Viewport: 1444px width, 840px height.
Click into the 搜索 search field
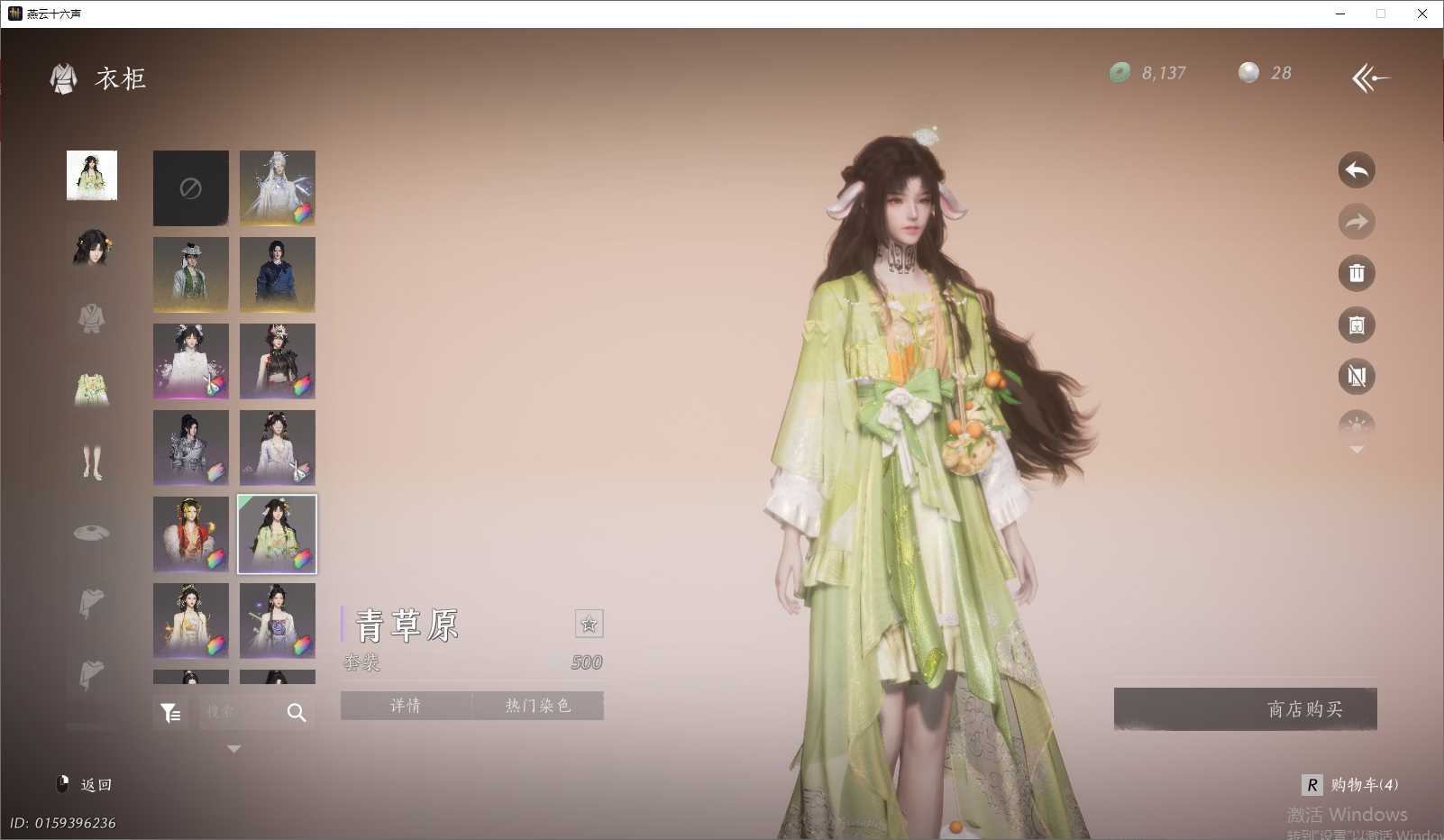[x=239, y=712]
